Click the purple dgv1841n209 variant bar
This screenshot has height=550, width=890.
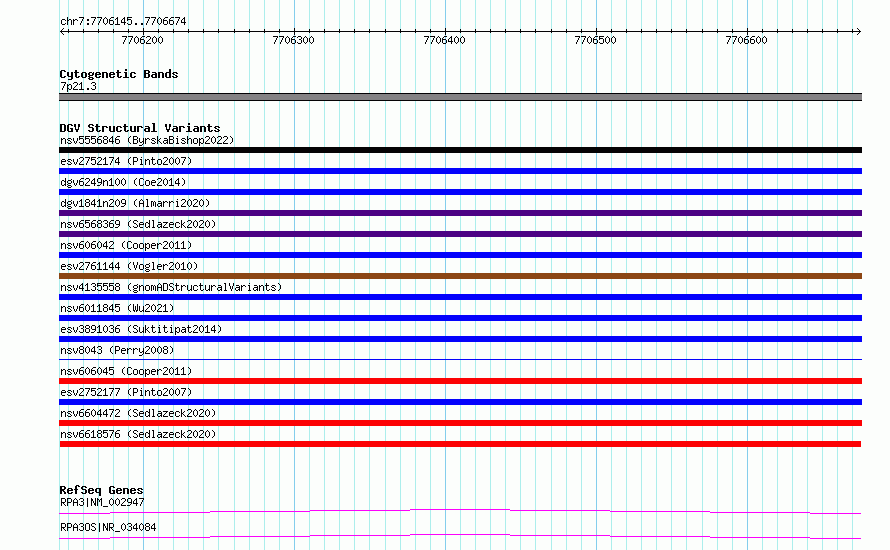click(460, 213)
